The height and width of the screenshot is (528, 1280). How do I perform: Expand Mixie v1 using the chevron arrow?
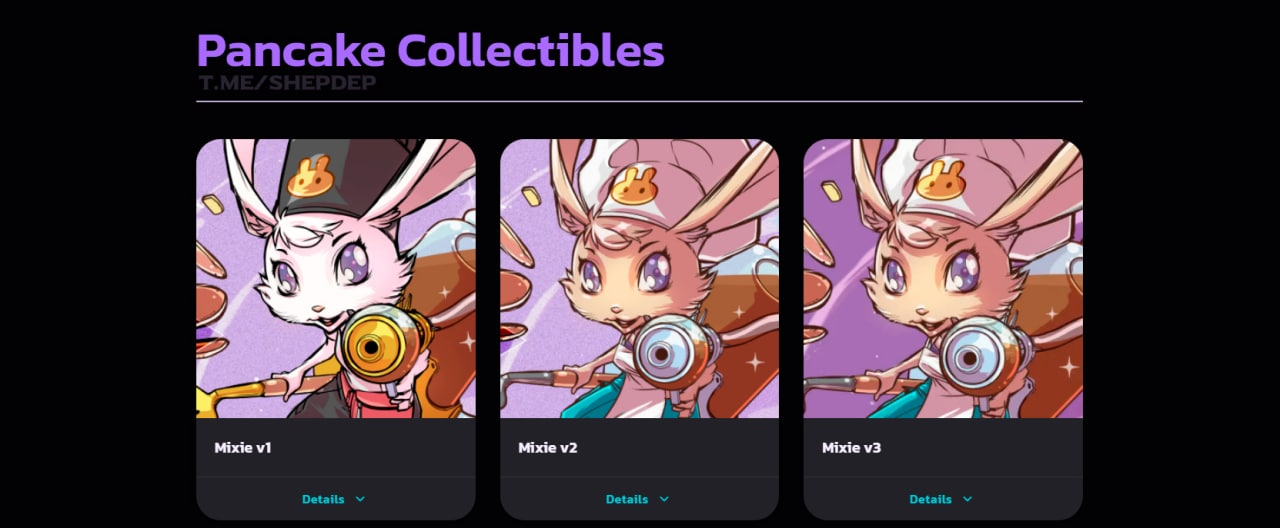pyautogui.click(x=360, y=499)
